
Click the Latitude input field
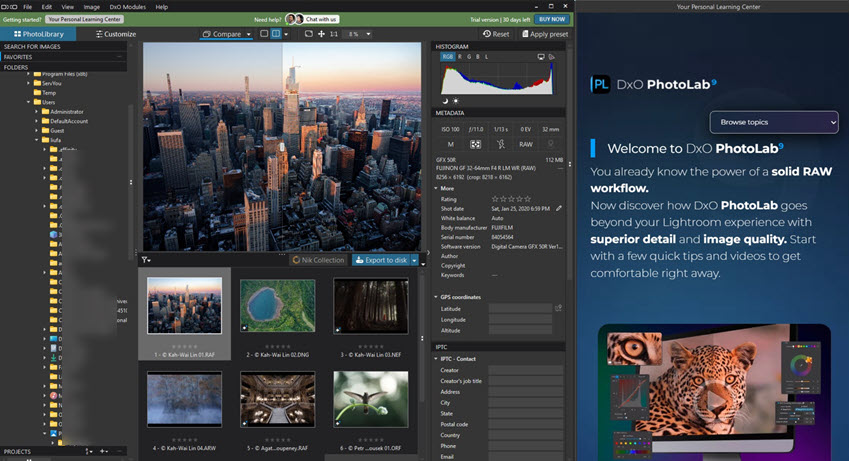tap(520, 308)
